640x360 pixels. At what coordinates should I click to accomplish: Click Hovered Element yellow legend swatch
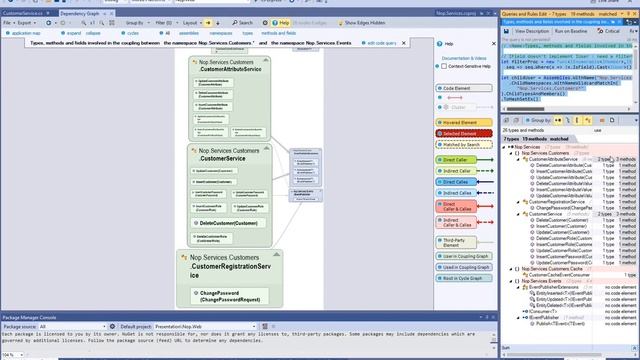point(464,122)
